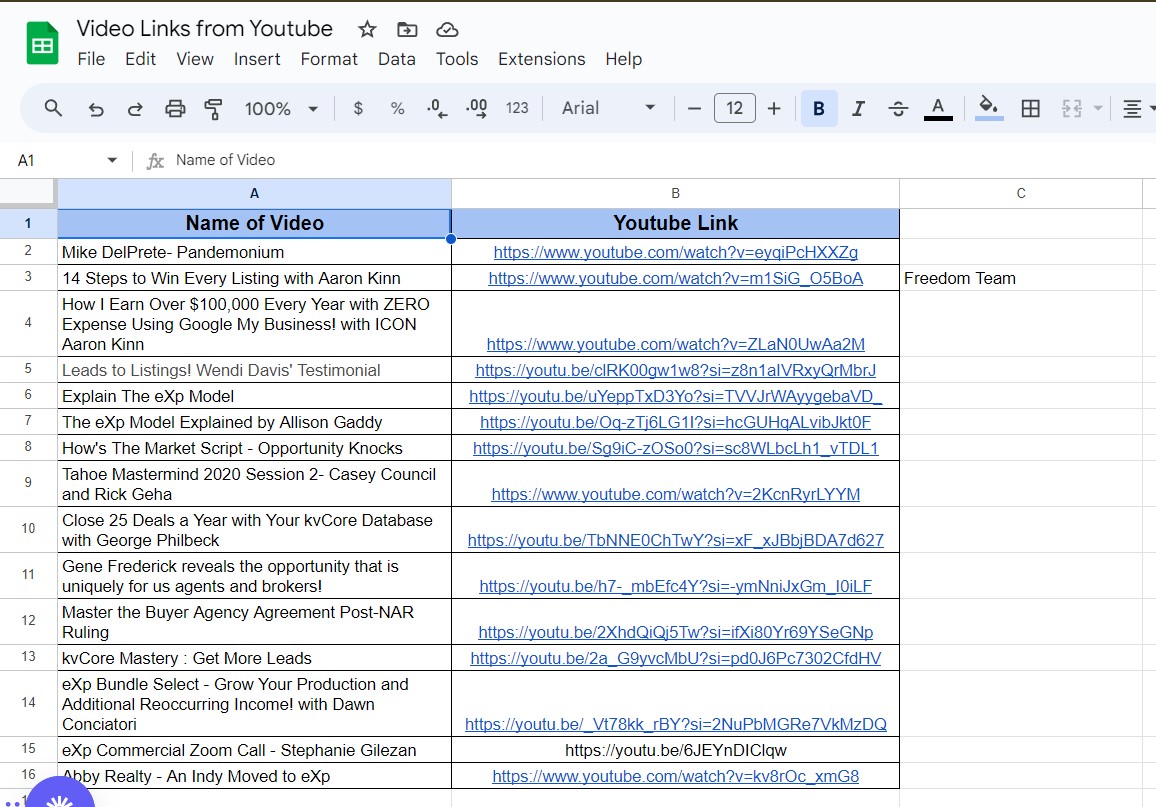Toggle italic formatting

tap(858, 109)
